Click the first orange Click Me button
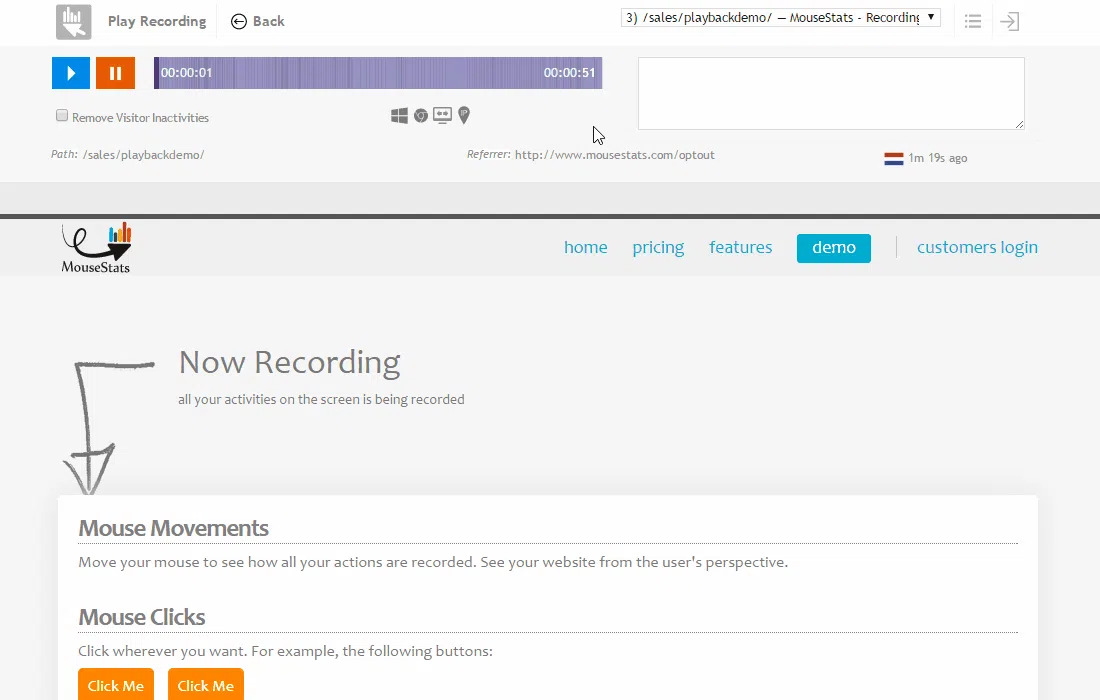The image size is (1100, 700). (x=116, y=685)
